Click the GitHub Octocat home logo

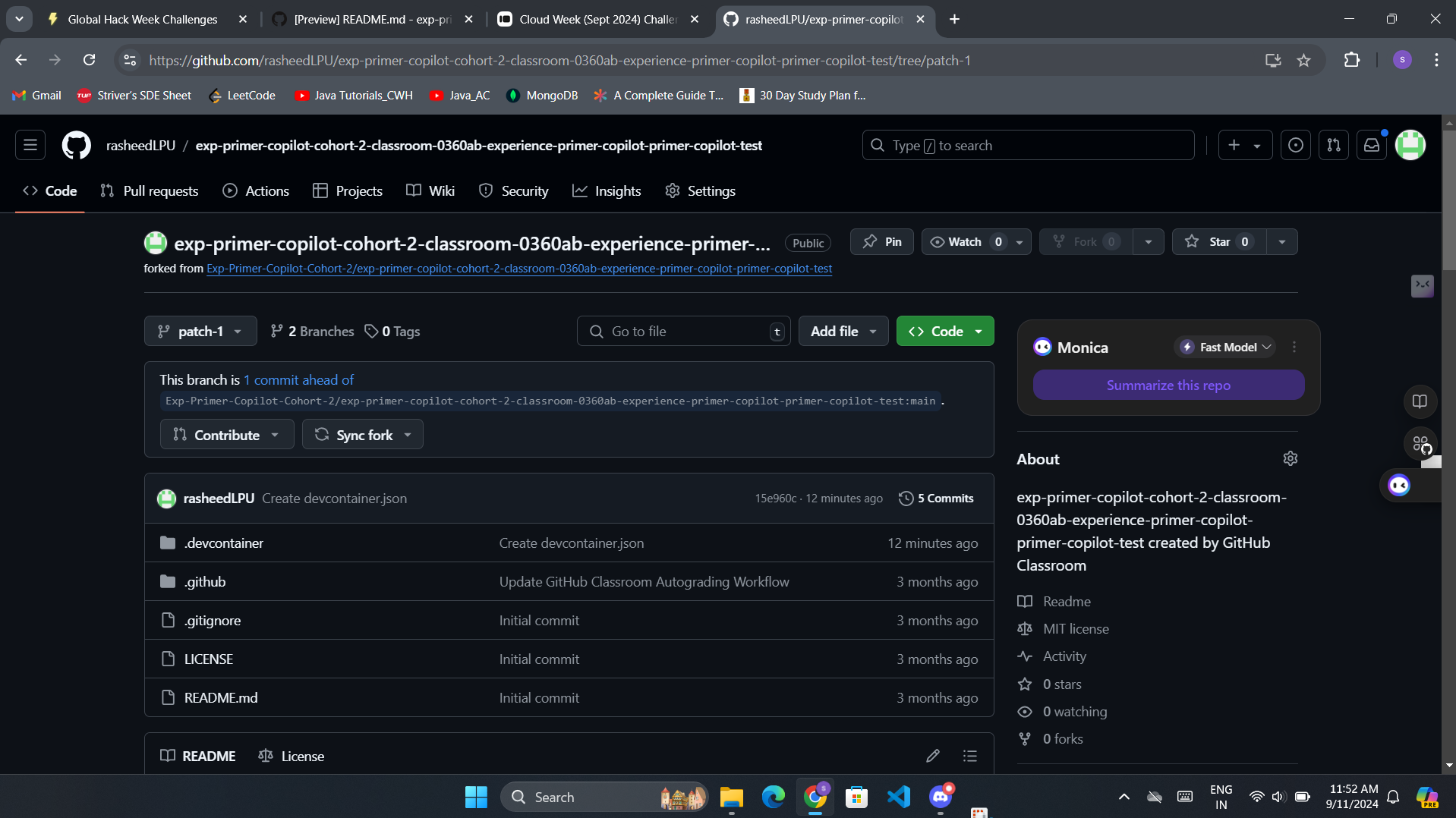pyautogui.click(x=76, y=145)
